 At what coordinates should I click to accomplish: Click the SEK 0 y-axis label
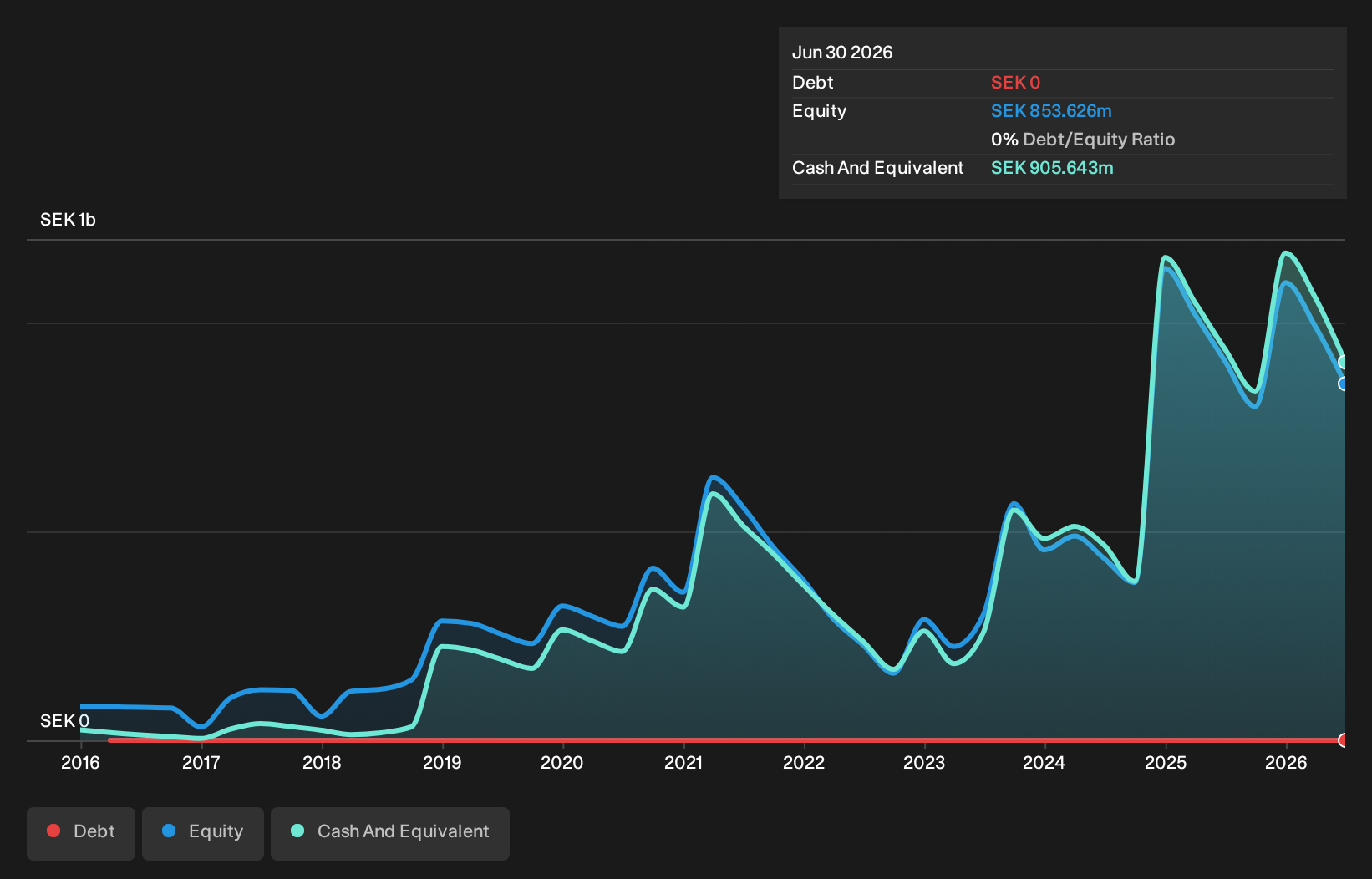[64, 721]
